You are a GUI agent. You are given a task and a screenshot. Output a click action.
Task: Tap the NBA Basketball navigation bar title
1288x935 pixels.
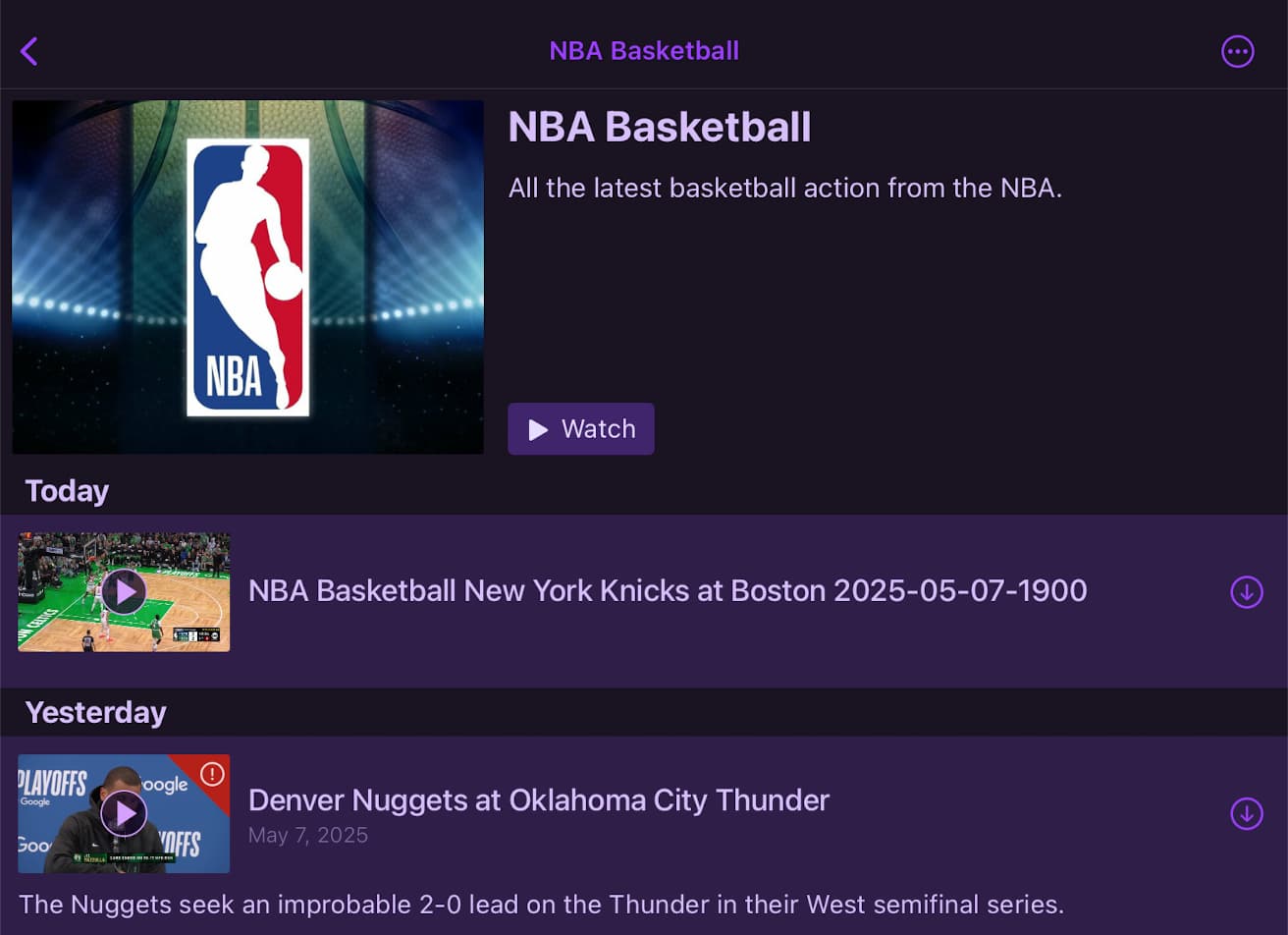pyautogui.click(x=644, y=51)
